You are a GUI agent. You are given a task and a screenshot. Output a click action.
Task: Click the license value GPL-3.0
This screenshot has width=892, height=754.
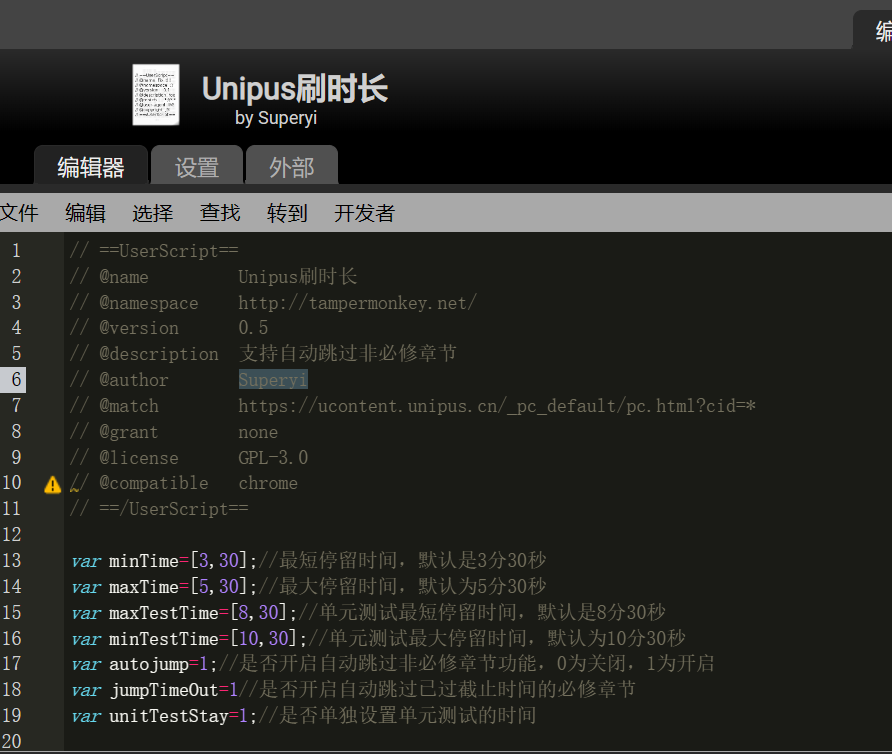point(273,458)
